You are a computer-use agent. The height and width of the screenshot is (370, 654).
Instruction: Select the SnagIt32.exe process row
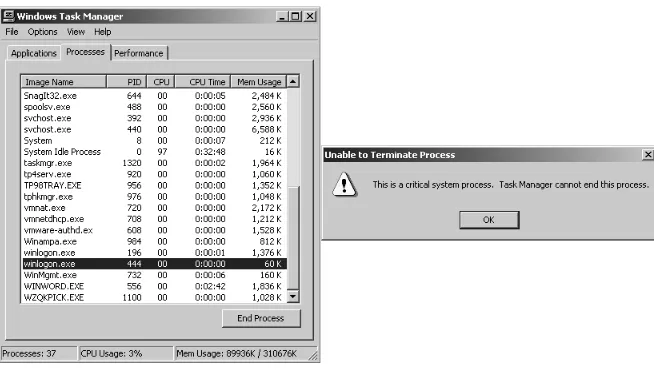(154, 96)
